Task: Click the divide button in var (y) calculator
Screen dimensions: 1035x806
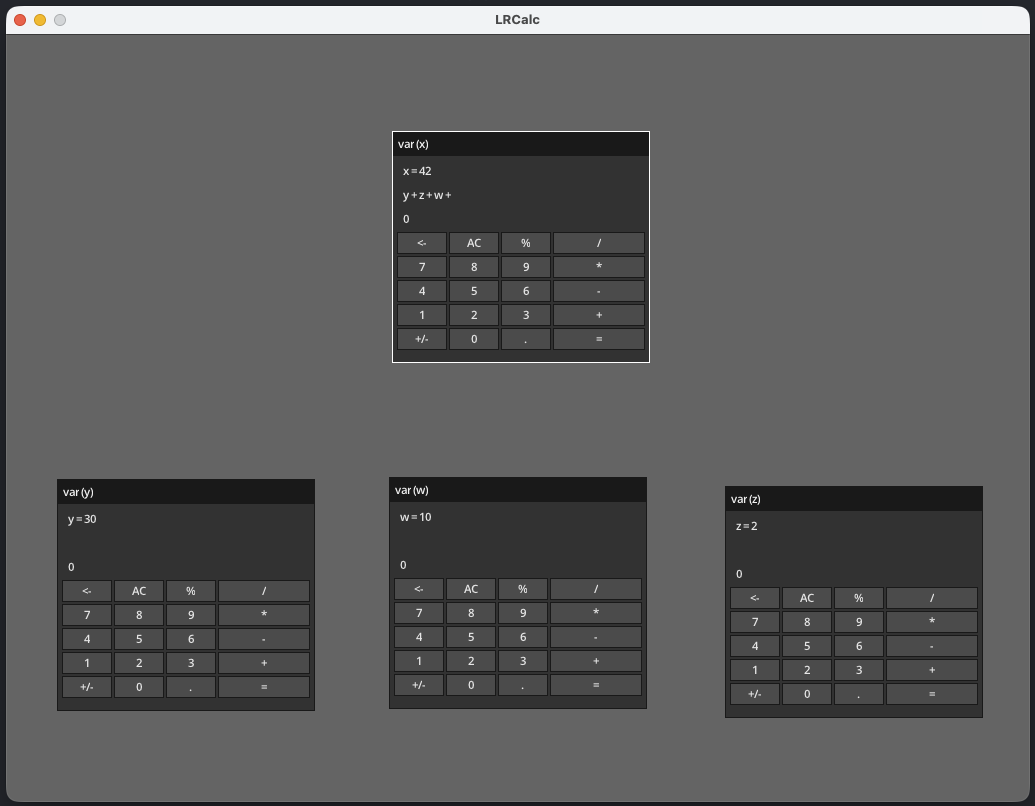Action: point(263,591)
